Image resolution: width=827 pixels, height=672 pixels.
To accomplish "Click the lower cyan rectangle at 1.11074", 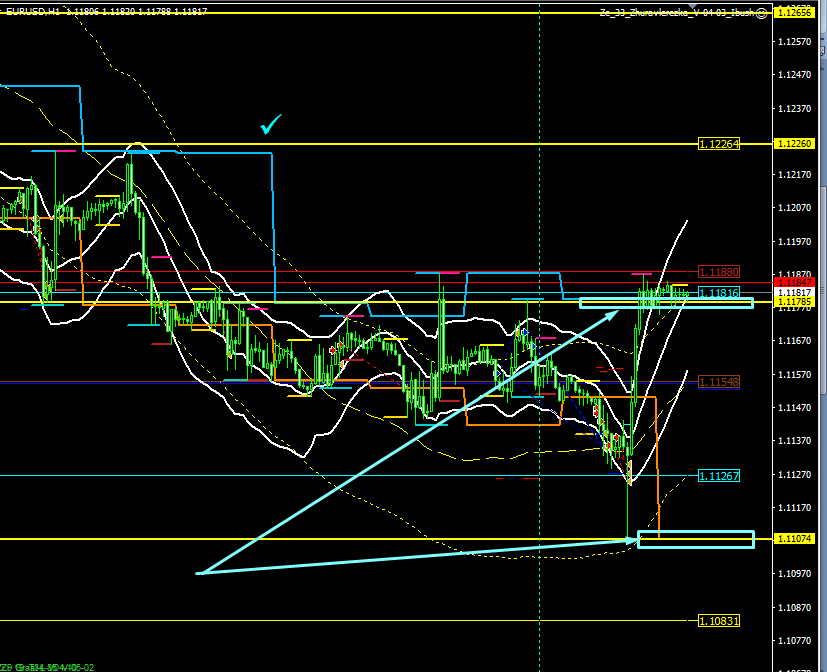I will tap(695, 539).
